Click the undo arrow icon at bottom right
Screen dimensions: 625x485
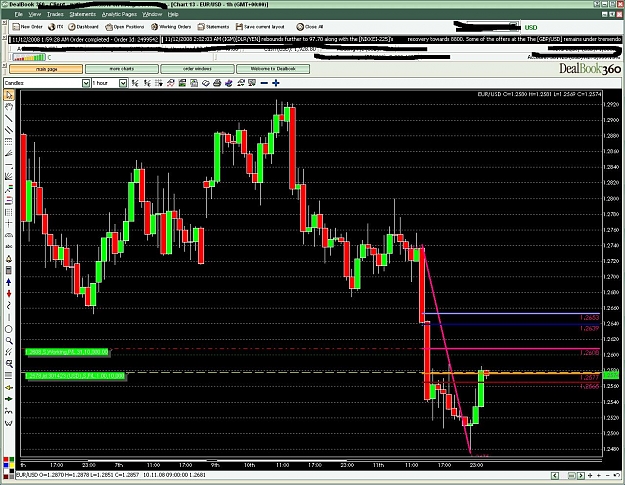tap(617, 475)
